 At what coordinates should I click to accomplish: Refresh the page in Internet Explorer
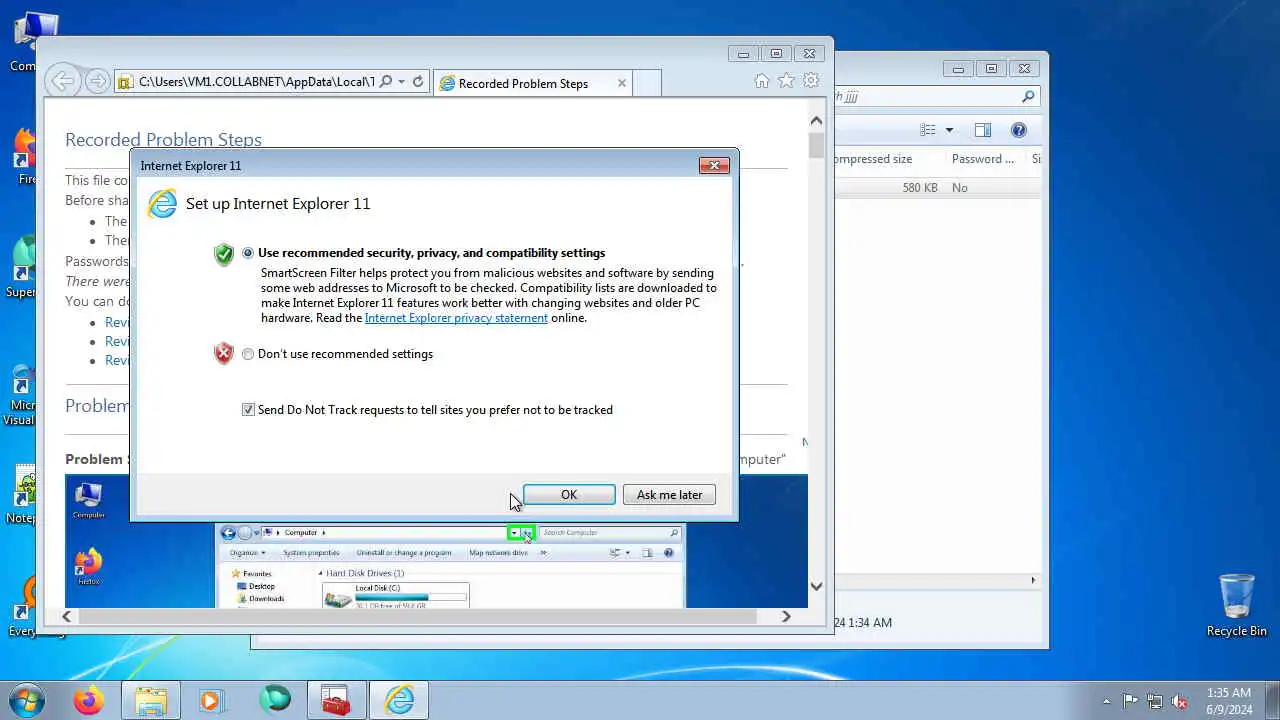pos(418,82)
